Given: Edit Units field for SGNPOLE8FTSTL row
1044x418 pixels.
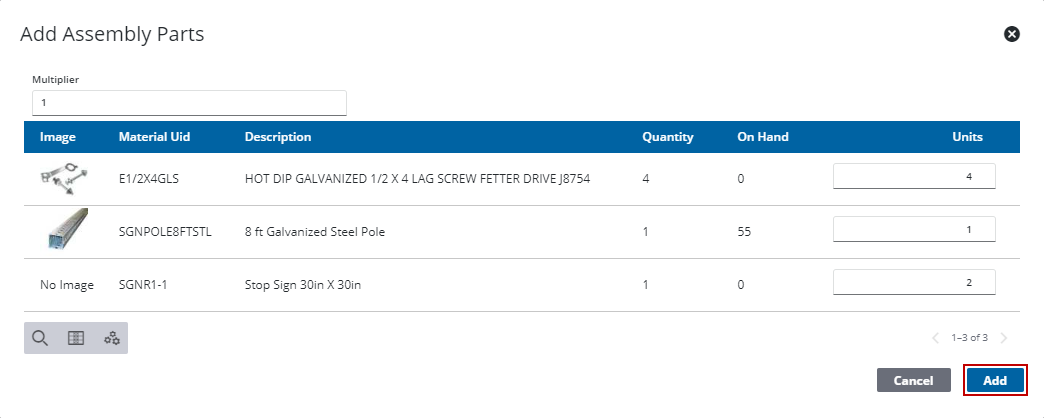Looking at the screenshot, I should coord(914,229).
